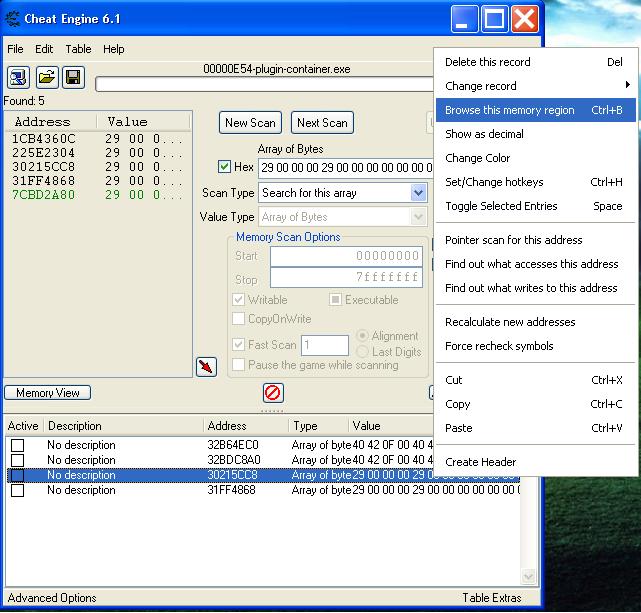The width and height of the screenshot is (641, 613).
Task: Open Advanced Options
Action: click(x=52, y=598)
